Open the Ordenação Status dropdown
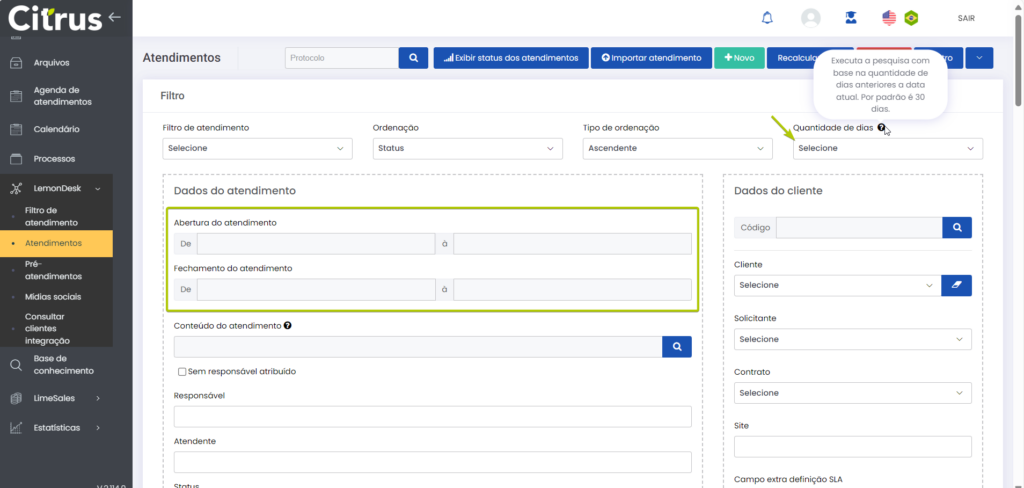 (x=467, y=148)
